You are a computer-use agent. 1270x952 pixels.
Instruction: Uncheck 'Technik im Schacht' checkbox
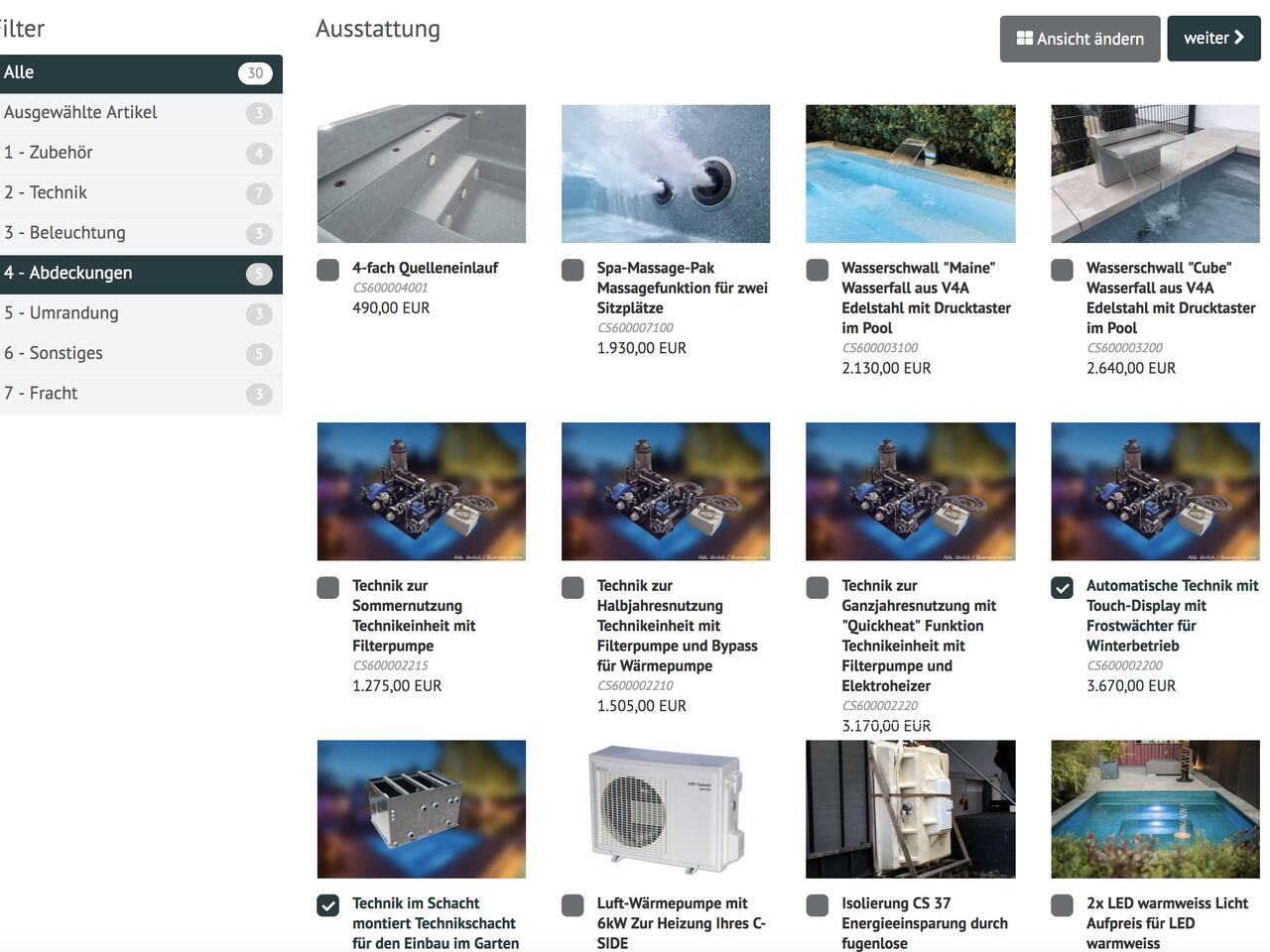[x=328, y=904]
